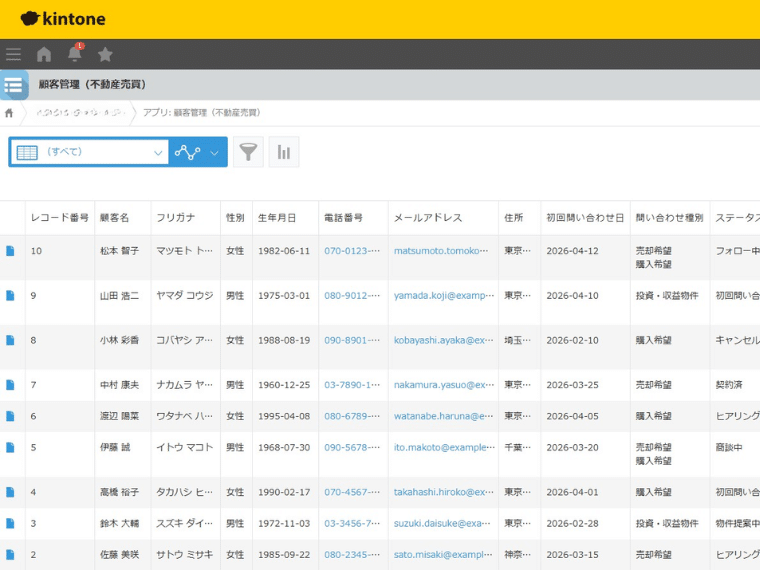Click the kintone logo
This screenshot has width=760, height=570.
tap(62, 19)
